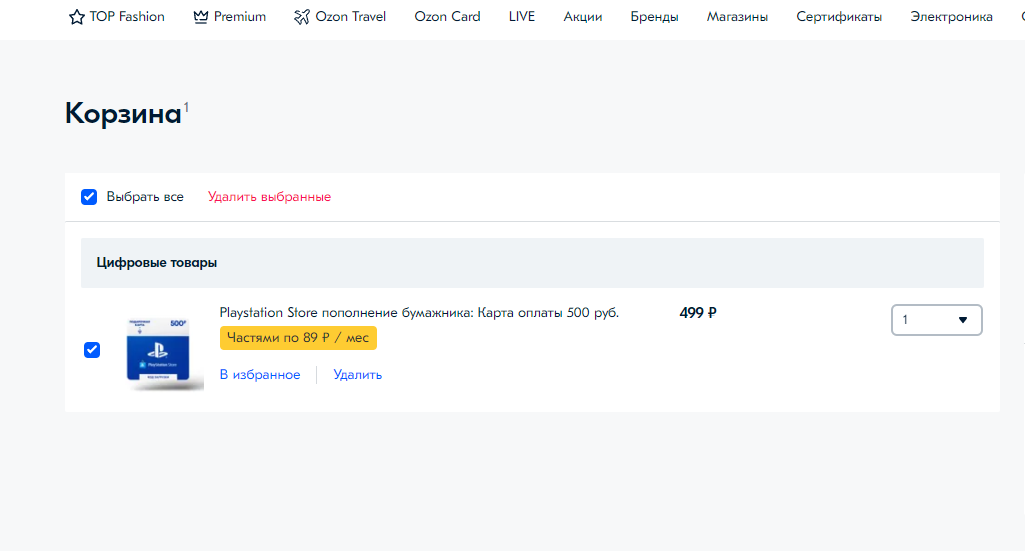The height and width of the screenshot is (551, 1025).
Task: Open Ozon Travel page
Action: pyautogui.click(x=350, y=16)
